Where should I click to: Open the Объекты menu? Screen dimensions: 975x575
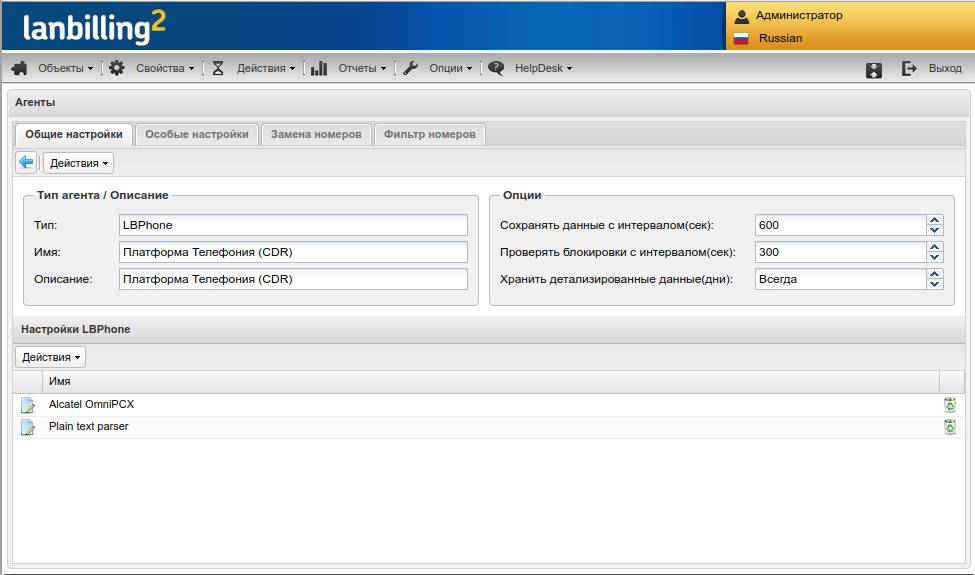[x=65, y=68]
